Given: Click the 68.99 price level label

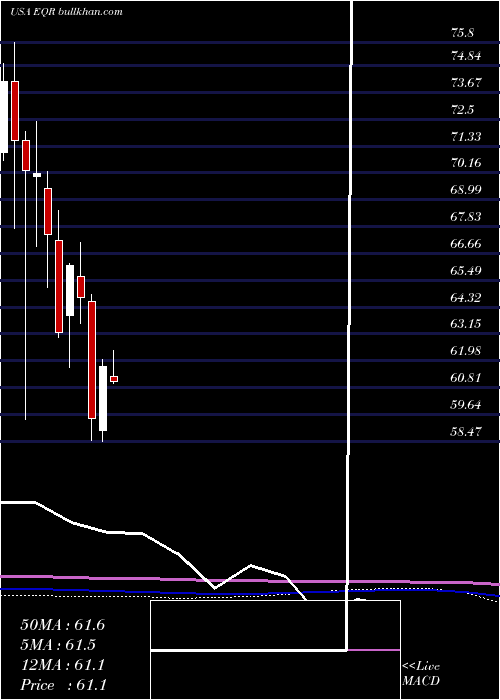Looking at the screenshot, I should pos(466,190).
